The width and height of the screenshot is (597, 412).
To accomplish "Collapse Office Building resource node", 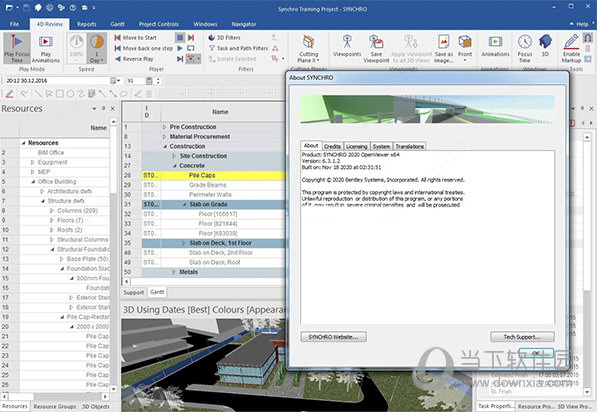I will 33,182.
